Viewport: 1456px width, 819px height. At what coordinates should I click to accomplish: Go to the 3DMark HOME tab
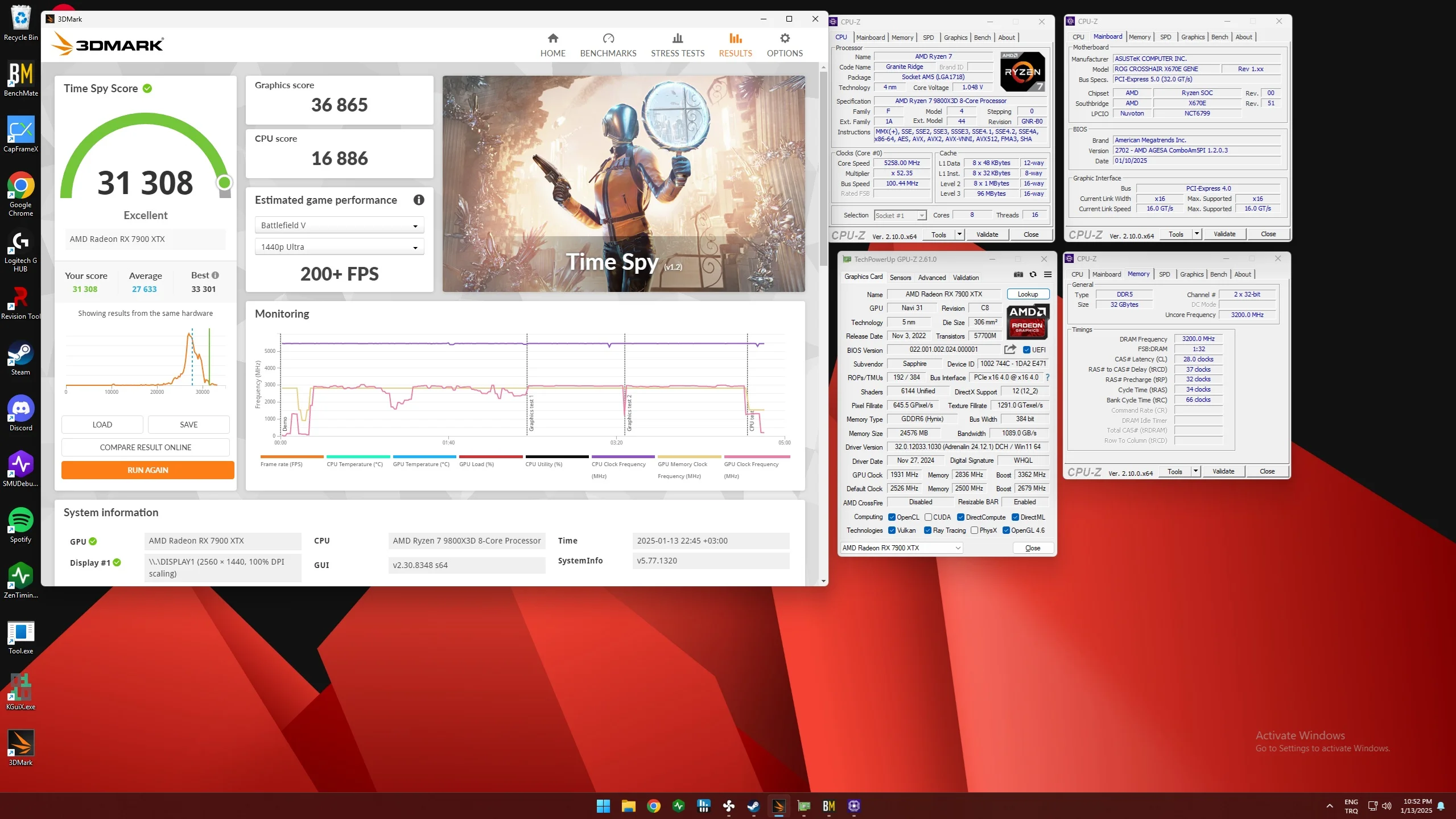[x=552, y=45]
